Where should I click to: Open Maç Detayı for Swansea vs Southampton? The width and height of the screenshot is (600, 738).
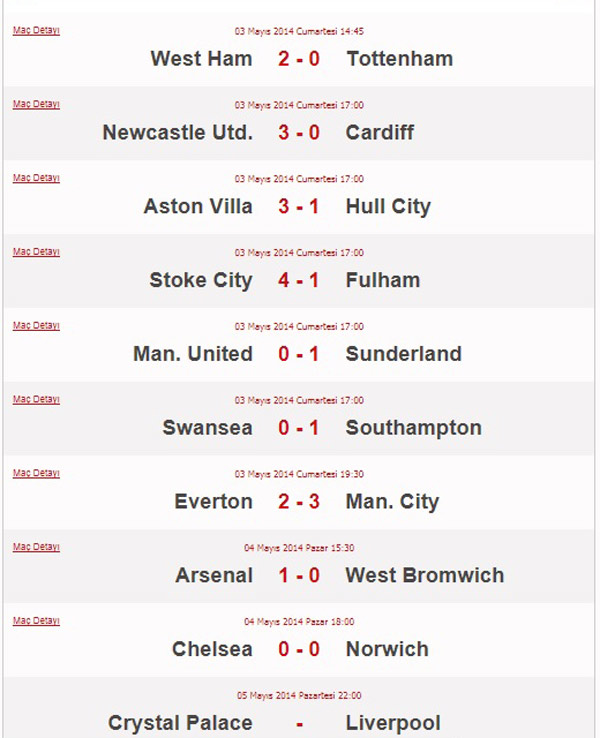36,400
